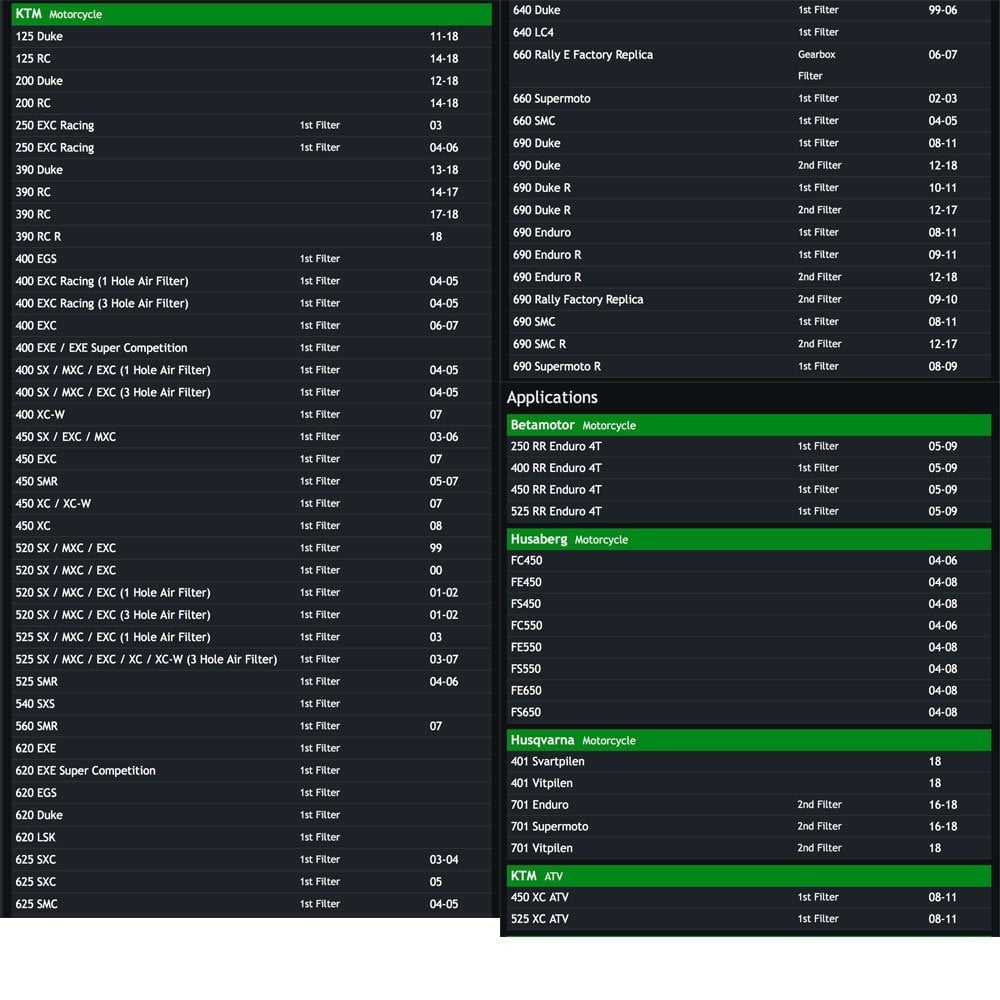This screenshot has width=1000, height=1000.
Task: Select 520 SX / MXC / EXC year 99 row
Action: coord(251,548)
